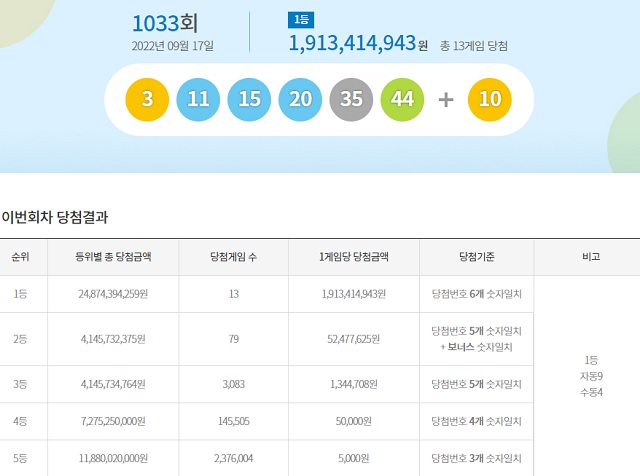Screen dimensions: 640x476
Task: Click the top prize amount 1,913,414,943원
Action: 358,43
